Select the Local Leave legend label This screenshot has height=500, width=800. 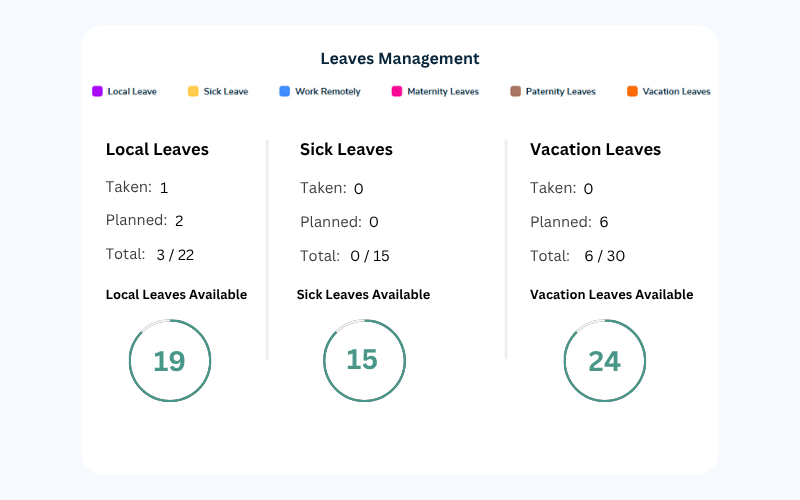[132, 91]
